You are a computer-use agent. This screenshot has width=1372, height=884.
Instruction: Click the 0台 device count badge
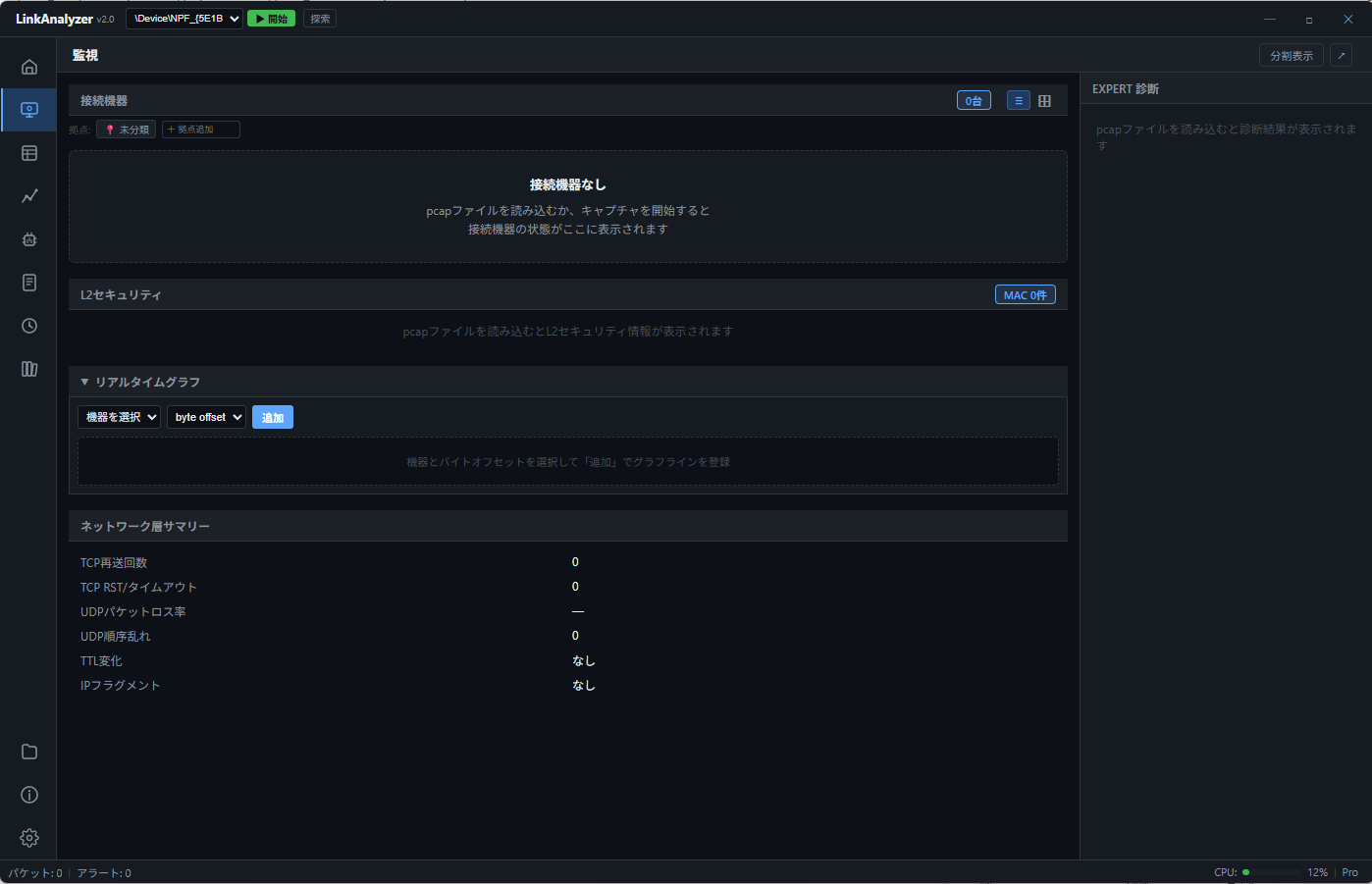(x=974, y=100)
